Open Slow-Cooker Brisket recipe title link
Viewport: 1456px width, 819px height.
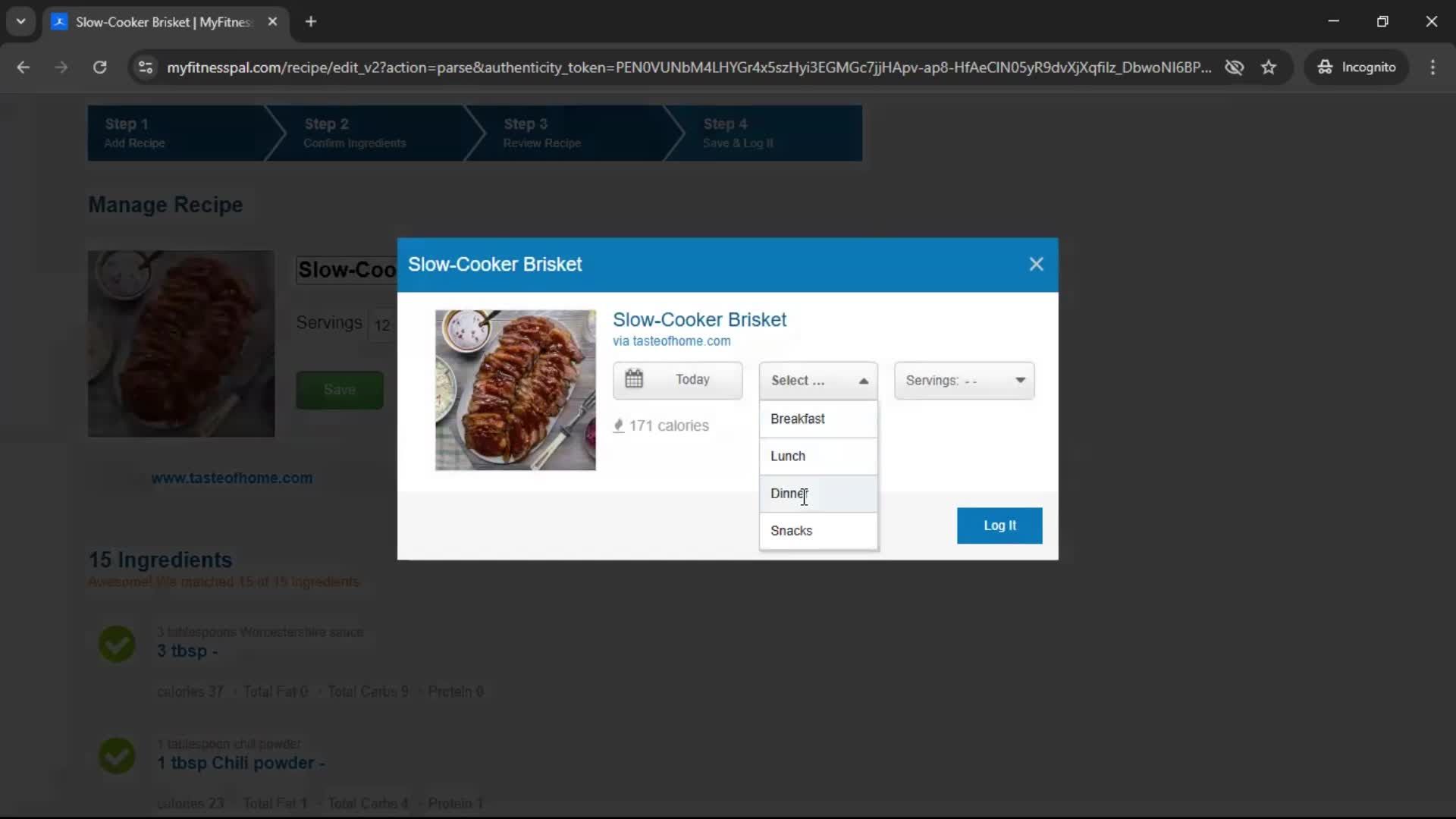click(x=699, y=319)
